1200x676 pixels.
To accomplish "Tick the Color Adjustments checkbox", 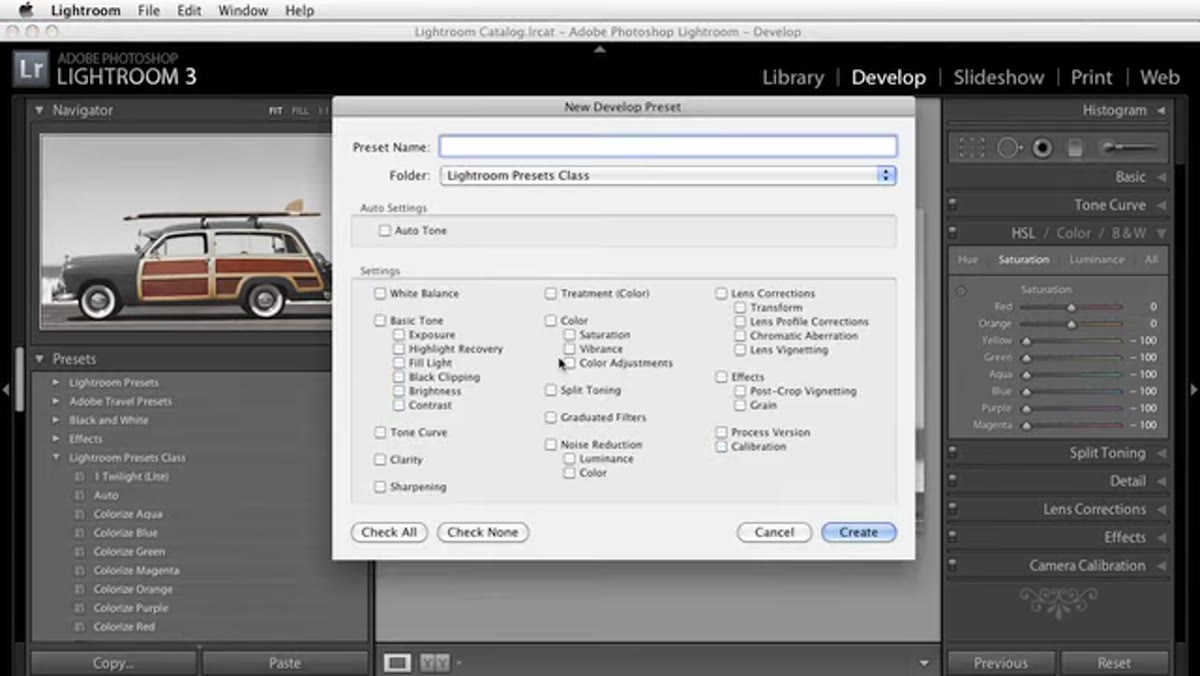I will [x=570, y=364].
